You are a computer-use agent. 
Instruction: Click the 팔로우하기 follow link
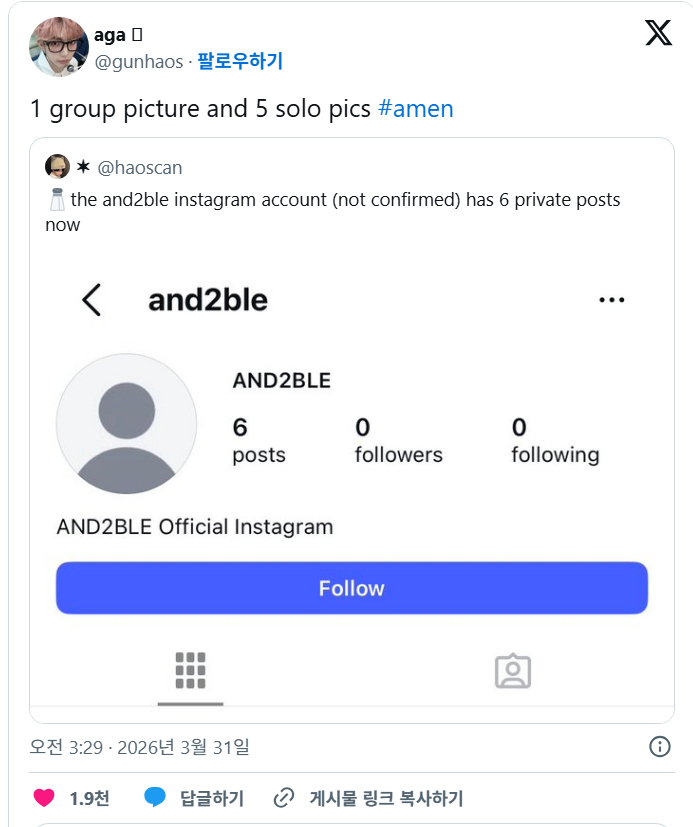pyautogui.click(x=240, y=61)
